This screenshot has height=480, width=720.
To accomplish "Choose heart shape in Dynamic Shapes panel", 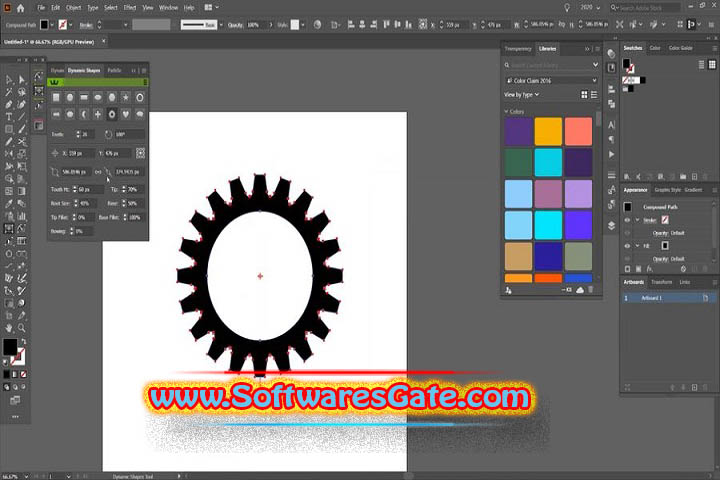I will [126, 114].
